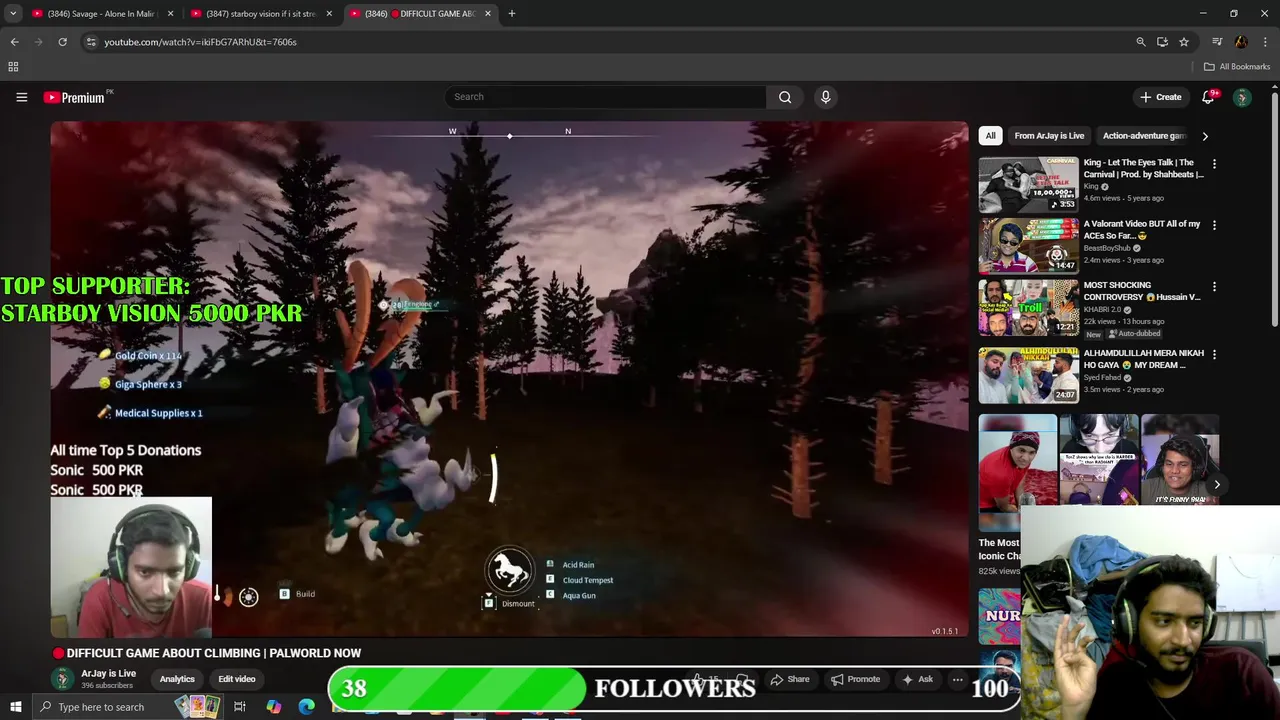Open Task View on the taskbar
This screenshot has width=1280, height=720.
point(240,707)
